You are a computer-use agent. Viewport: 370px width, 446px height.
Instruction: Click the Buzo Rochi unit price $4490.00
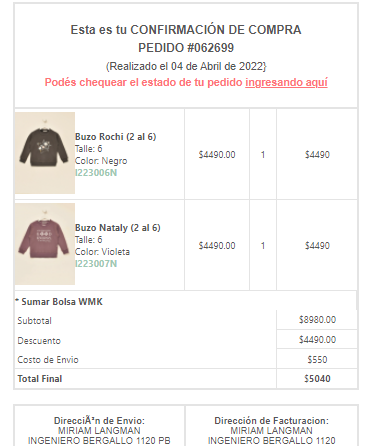tap(217, 155)
